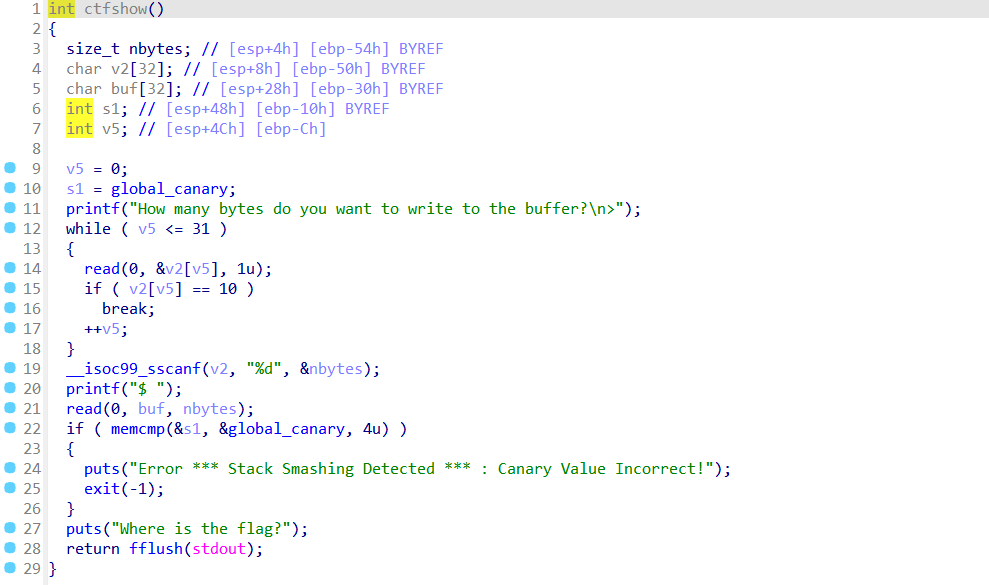The height and width of the screenshot is (585, 989).
Task: Click the blue marker beside line 19
Action: (10, 368)
